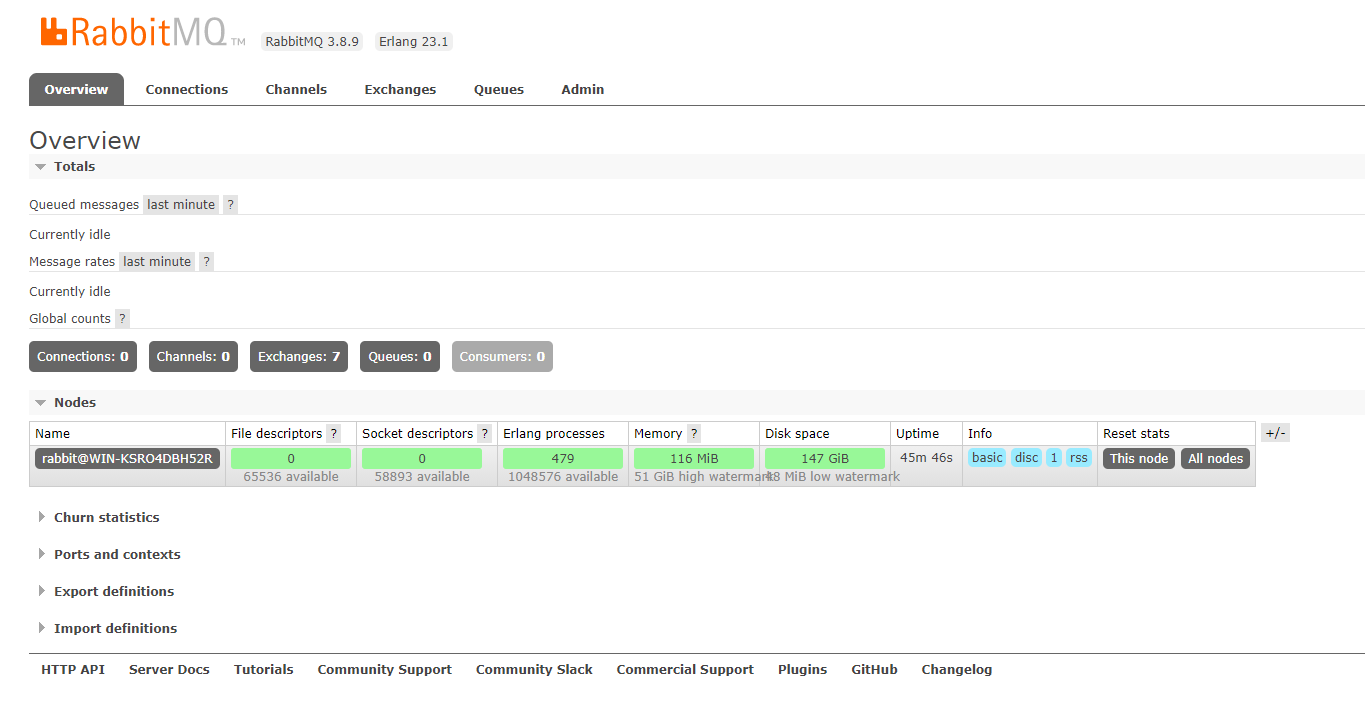Open the Commercial Support link

click(x=685, y=669)
